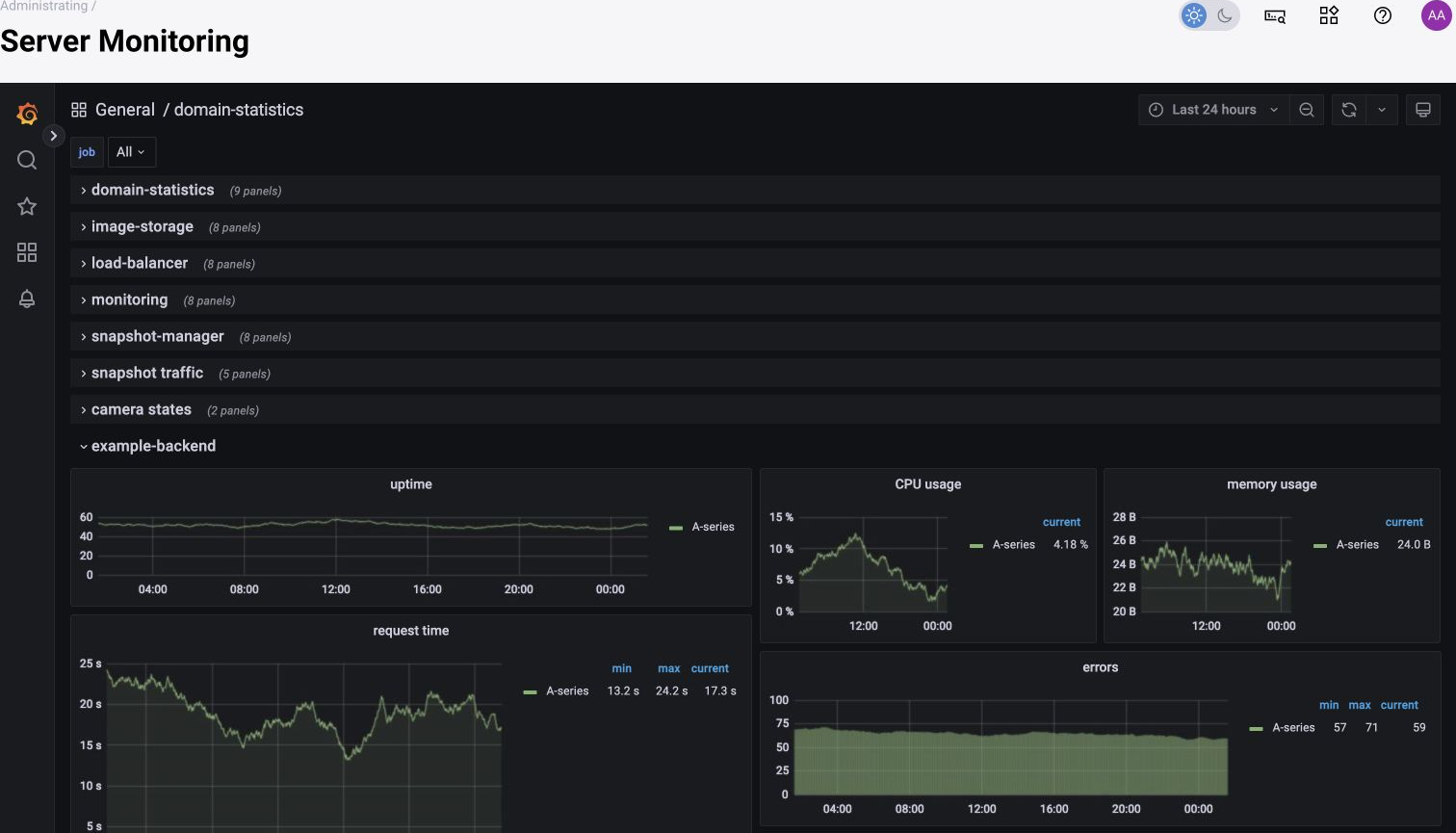This screenshot has width=1456, height=833.
Task: Toggle A-series legend in CPU usage panel
Action: [1014, 545]
